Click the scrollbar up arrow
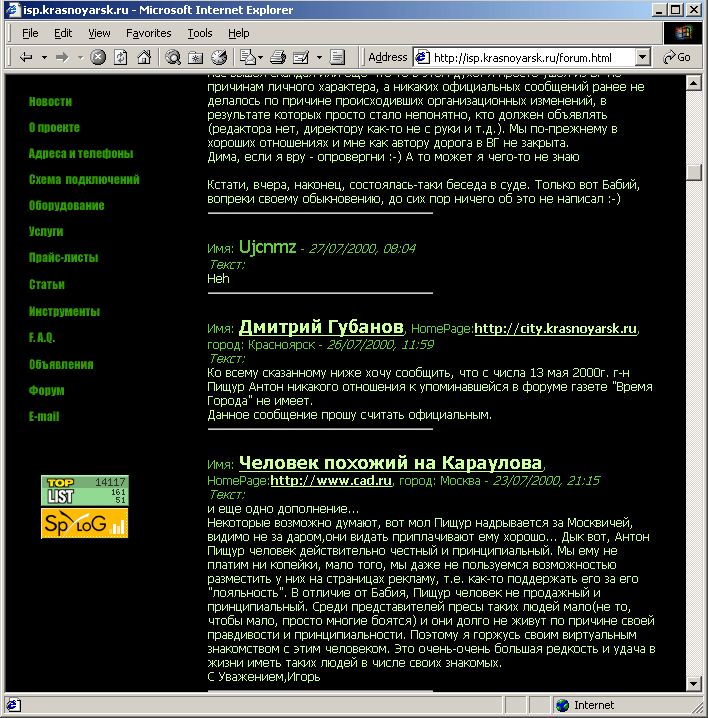 694,83
